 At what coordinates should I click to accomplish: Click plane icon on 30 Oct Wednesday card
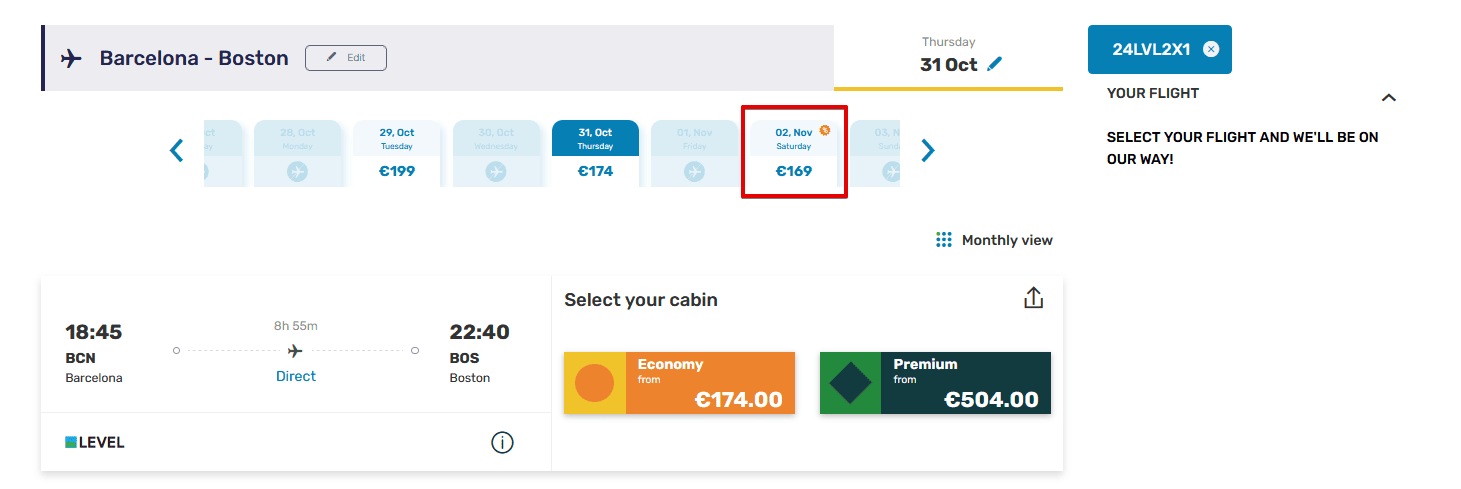coord(496,171)
